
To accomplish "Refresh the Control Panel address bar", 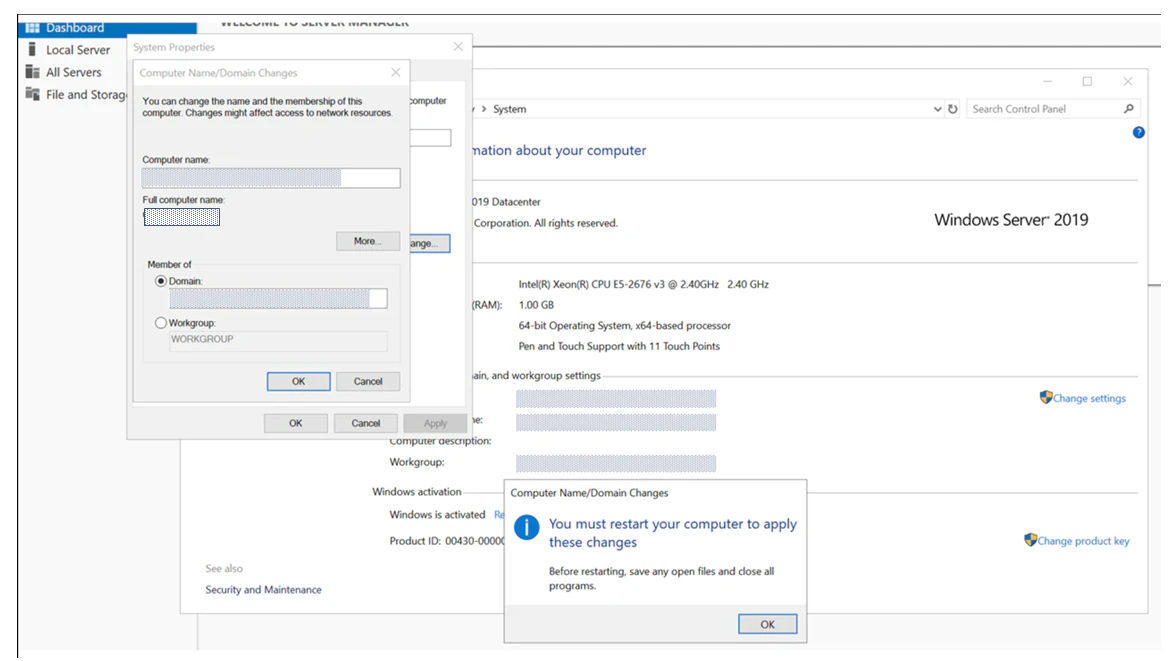I will (x=953, y=109).
